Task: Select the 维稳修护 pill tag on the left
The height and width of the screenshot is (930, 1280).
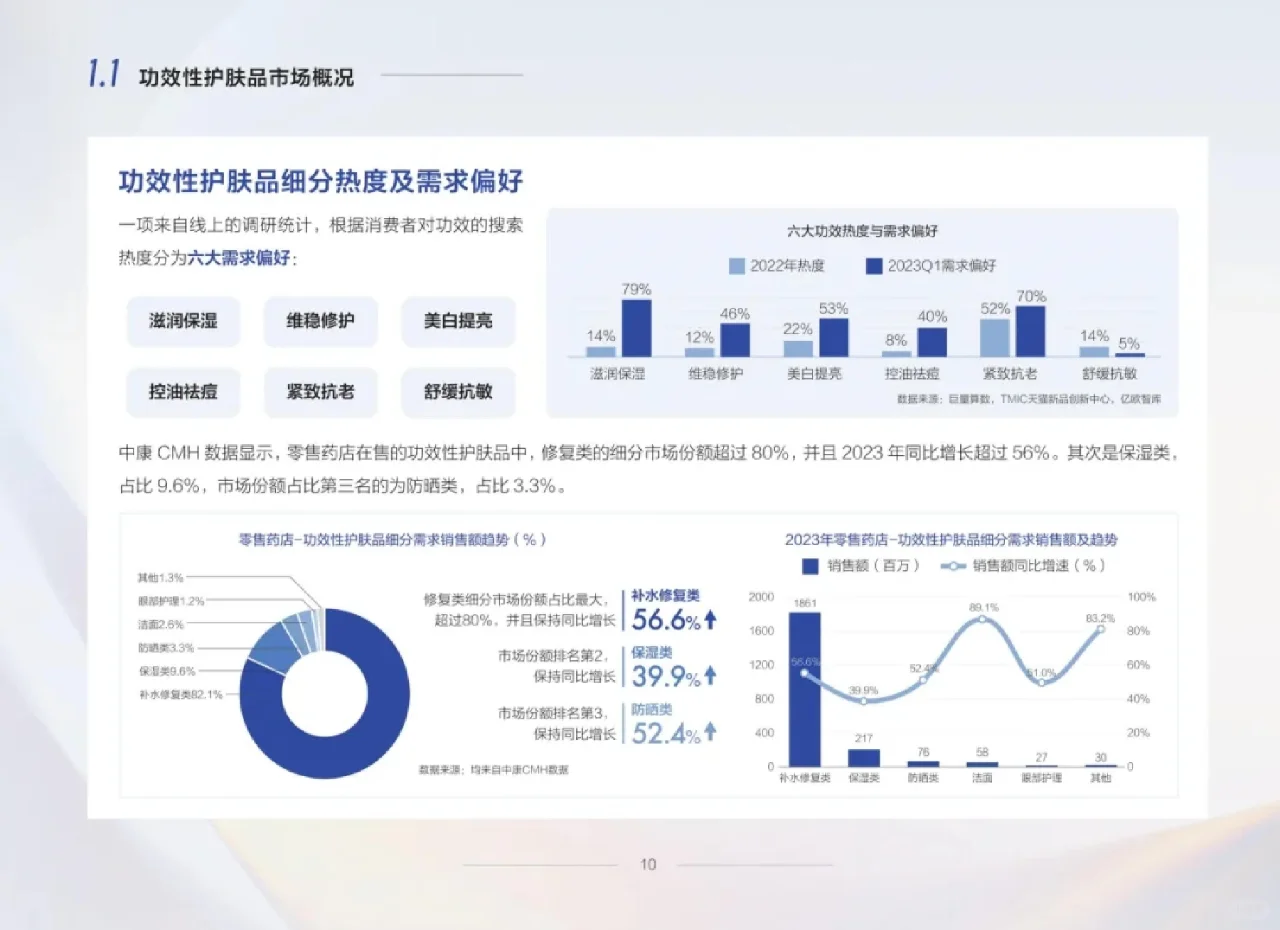Action: tap(320, 322)
